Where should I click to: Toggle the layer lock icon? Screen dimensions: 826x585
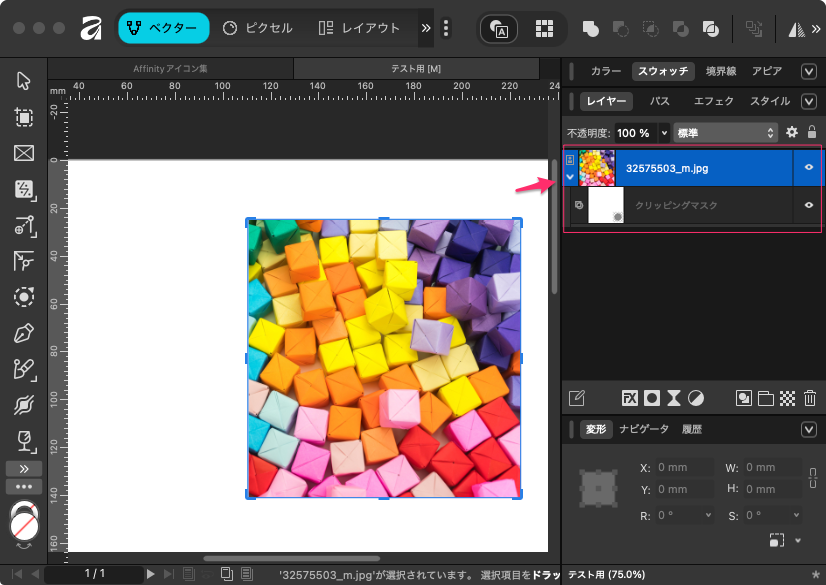point(811,132)
